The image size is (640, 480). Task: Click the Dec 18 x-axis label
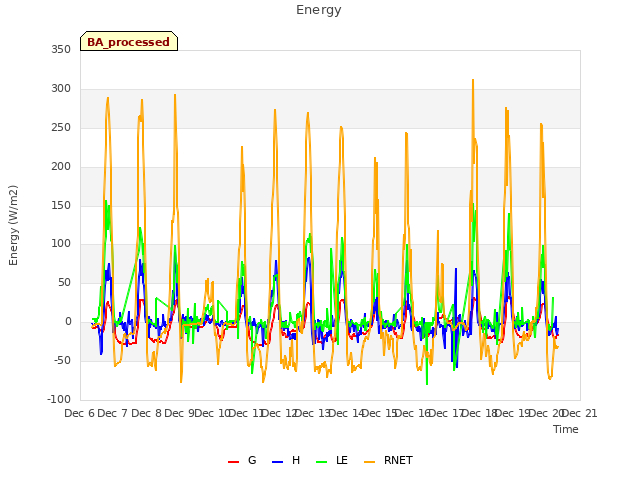478,414
